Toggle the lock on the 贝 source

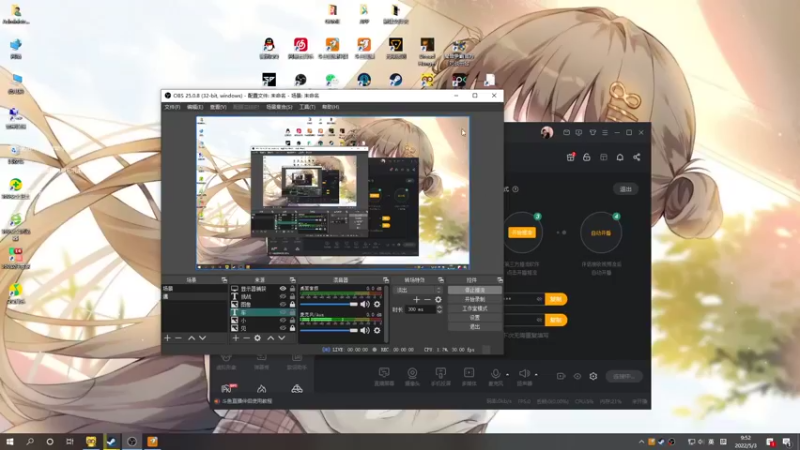[292, 328]
